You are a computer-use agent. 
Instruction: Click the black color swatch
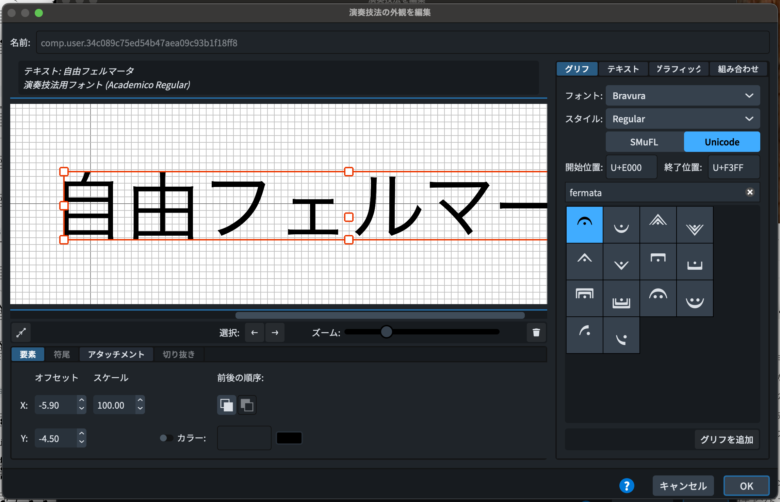pos(289,438)
